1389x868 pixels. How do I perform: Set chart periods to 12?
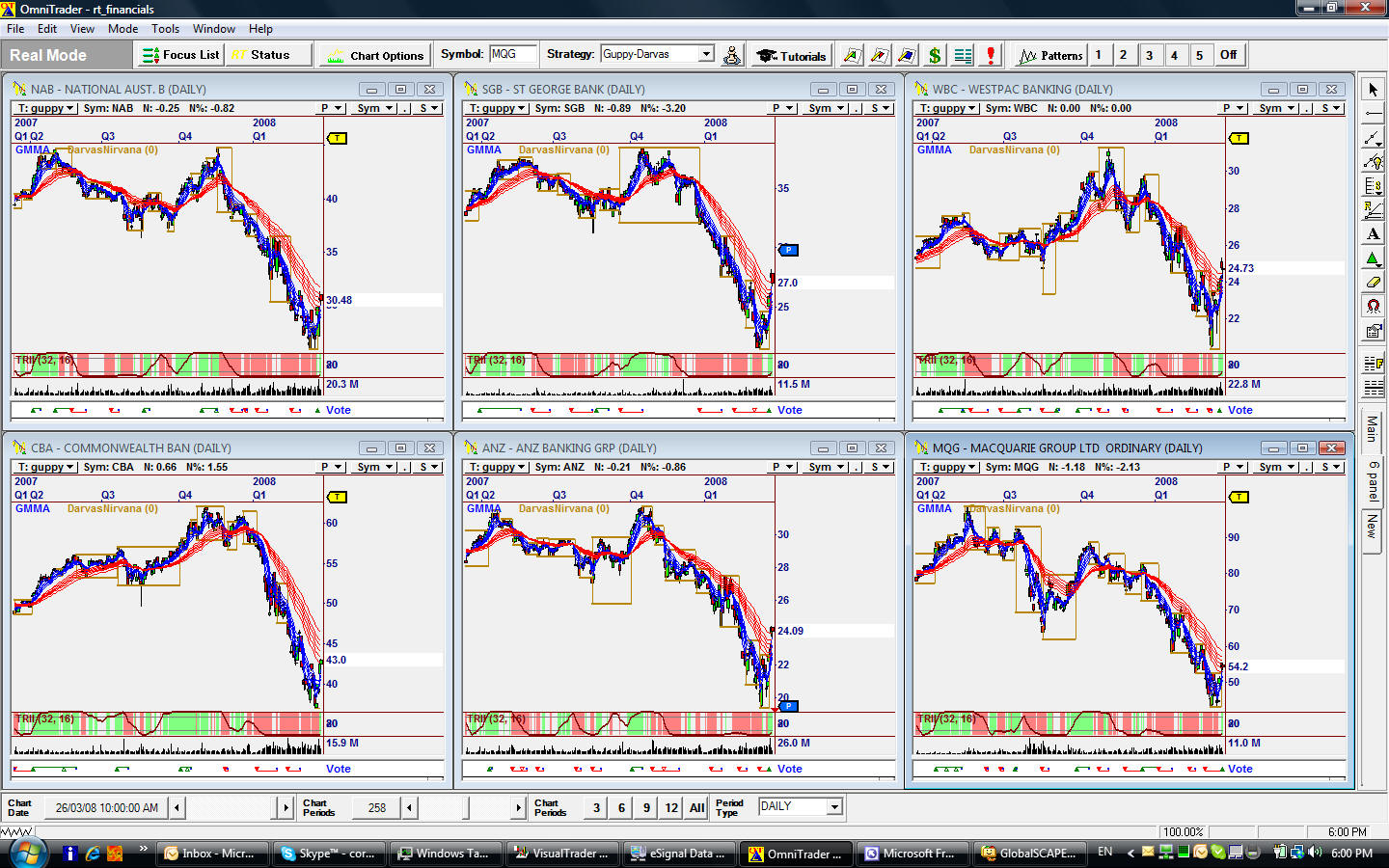coord(671,808)
